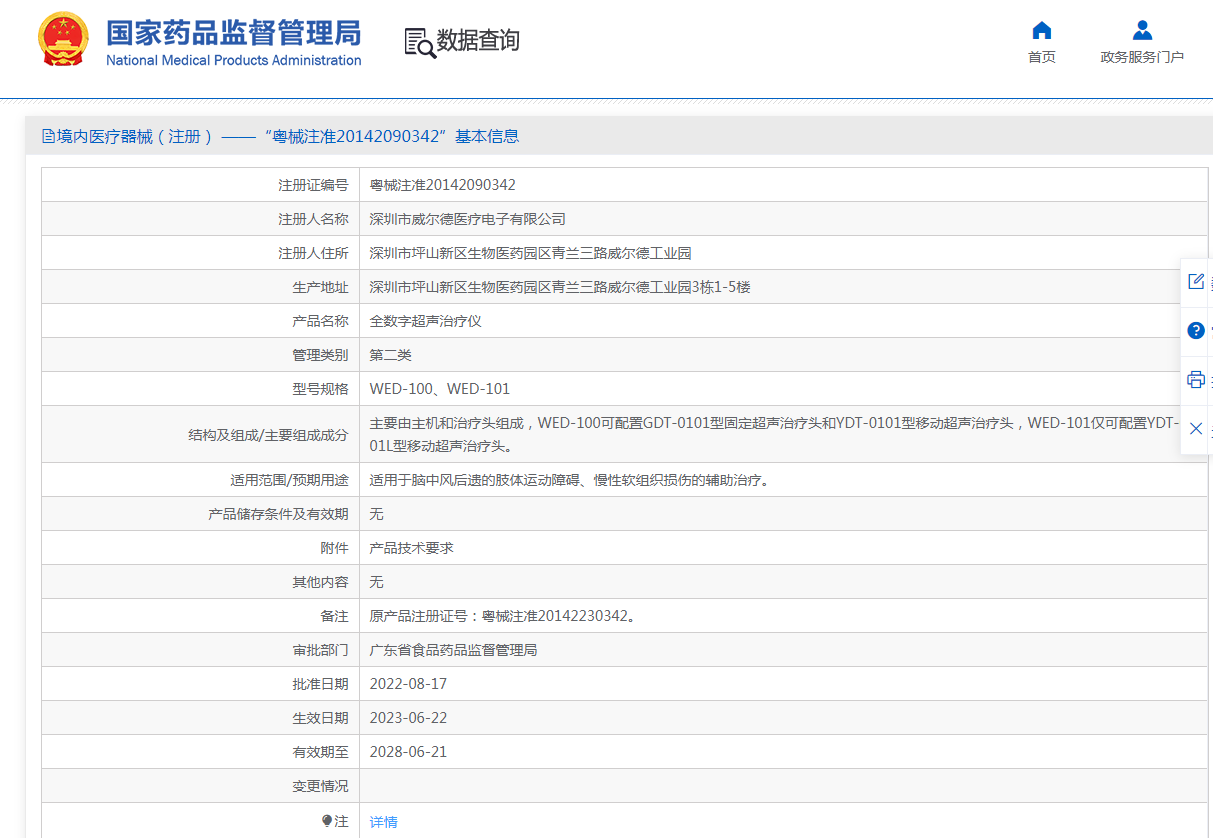Click the 产品技术要求 attachment value
The image size is (1213, 838).
pyautogui.click(x=412, y=548)
